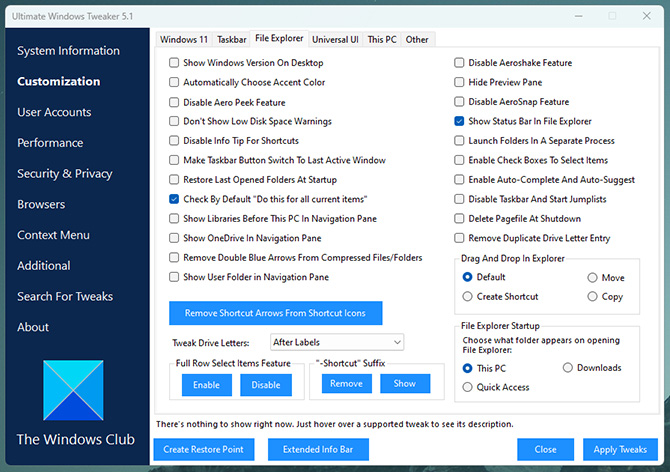Check Remove Duplicate Drive Letter Entry
This screenshot has height=472, width=670.
pyautogui.click(x=459, y=238)
